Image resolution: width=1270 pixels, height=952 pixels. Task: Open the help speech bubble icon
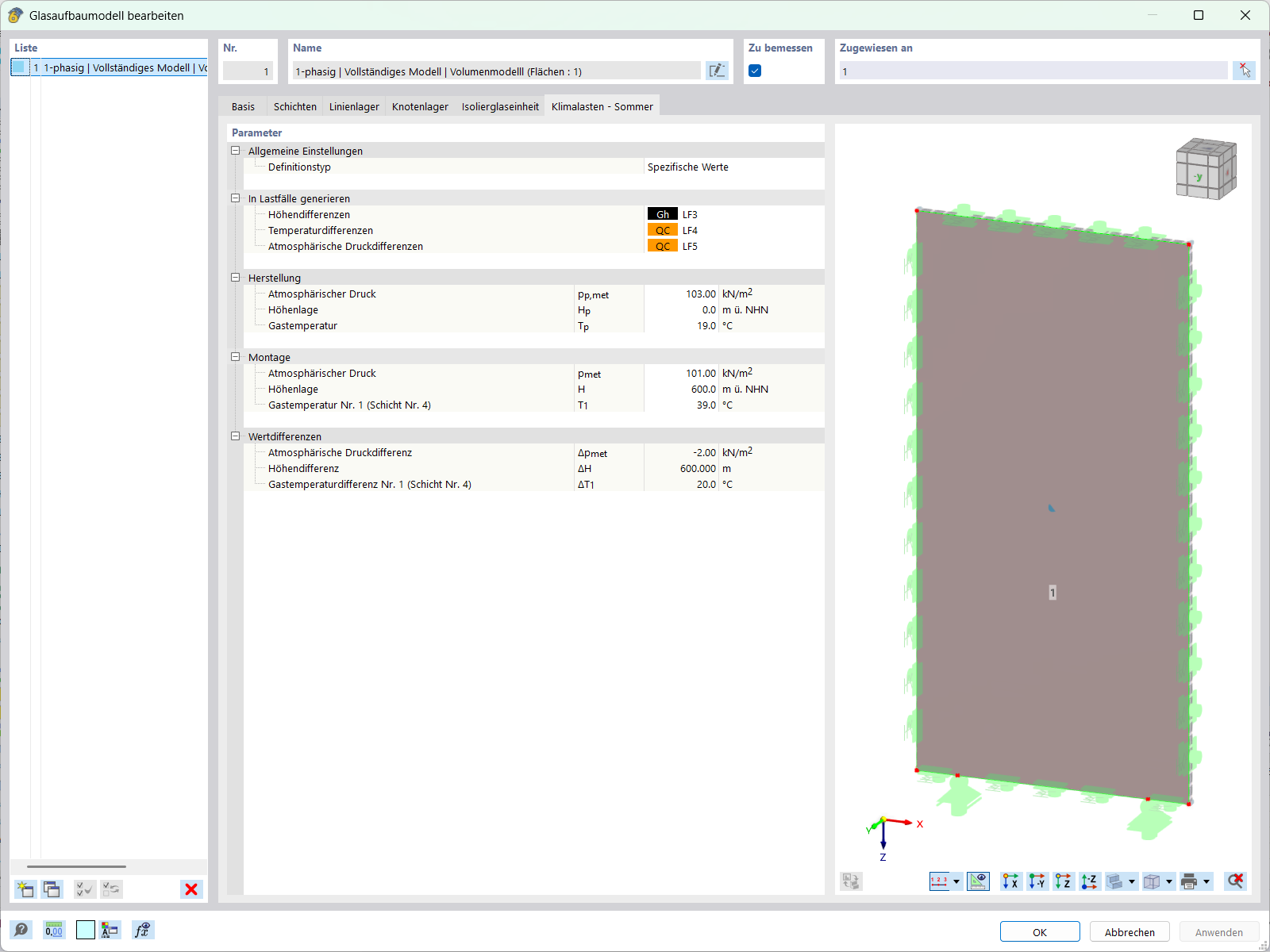[x=21, y=930]
